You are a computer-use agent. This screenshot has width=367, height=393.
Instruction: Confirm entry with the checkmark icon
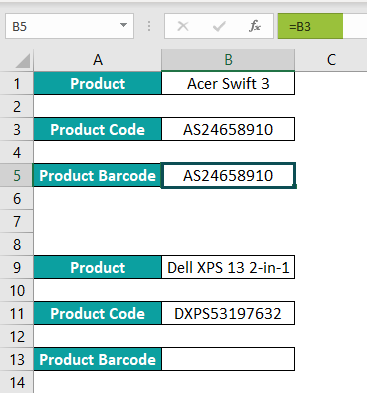point(219,26)
